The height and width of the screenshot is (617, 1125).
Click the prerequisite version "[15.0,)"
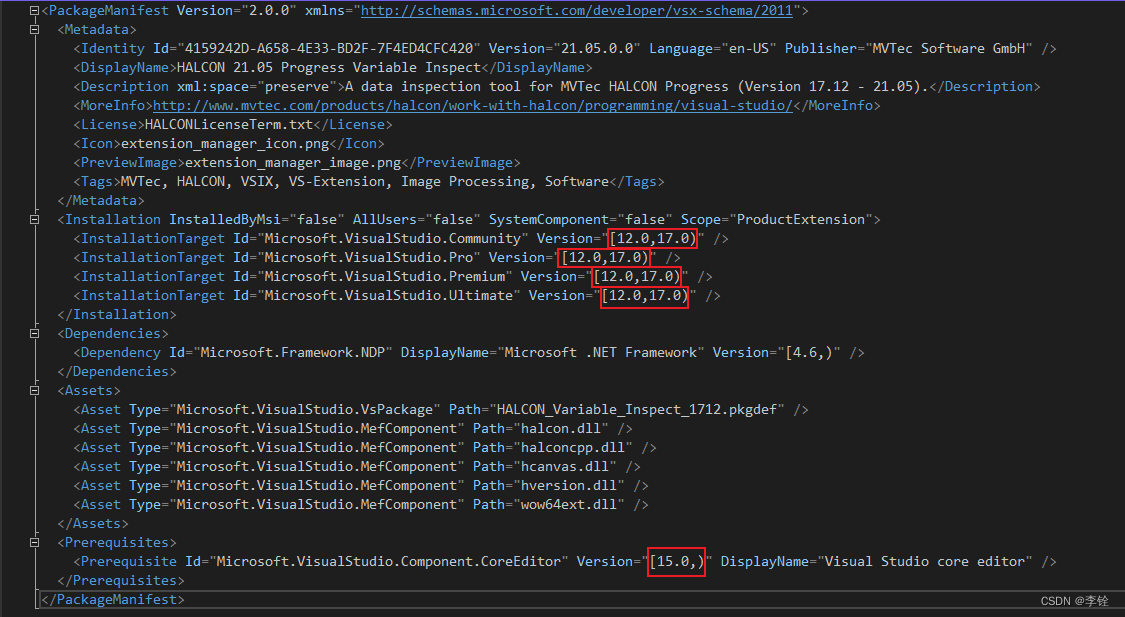(677, 562)
